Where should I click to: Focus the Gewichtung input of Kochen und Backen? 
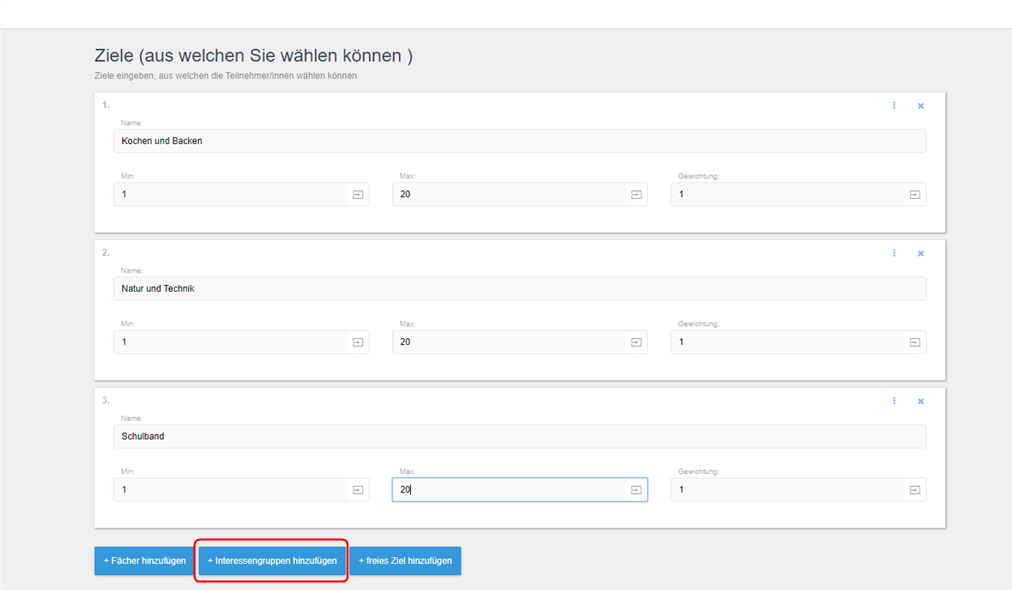(x=798, y=194)
